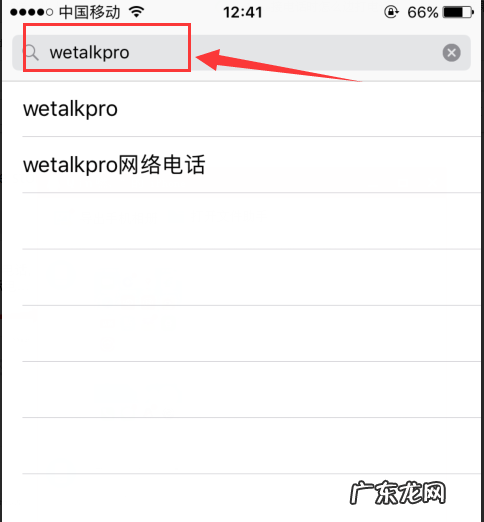Tap the fourth blank suggestion row
The image size is (484, 522).
click(252, 277)
